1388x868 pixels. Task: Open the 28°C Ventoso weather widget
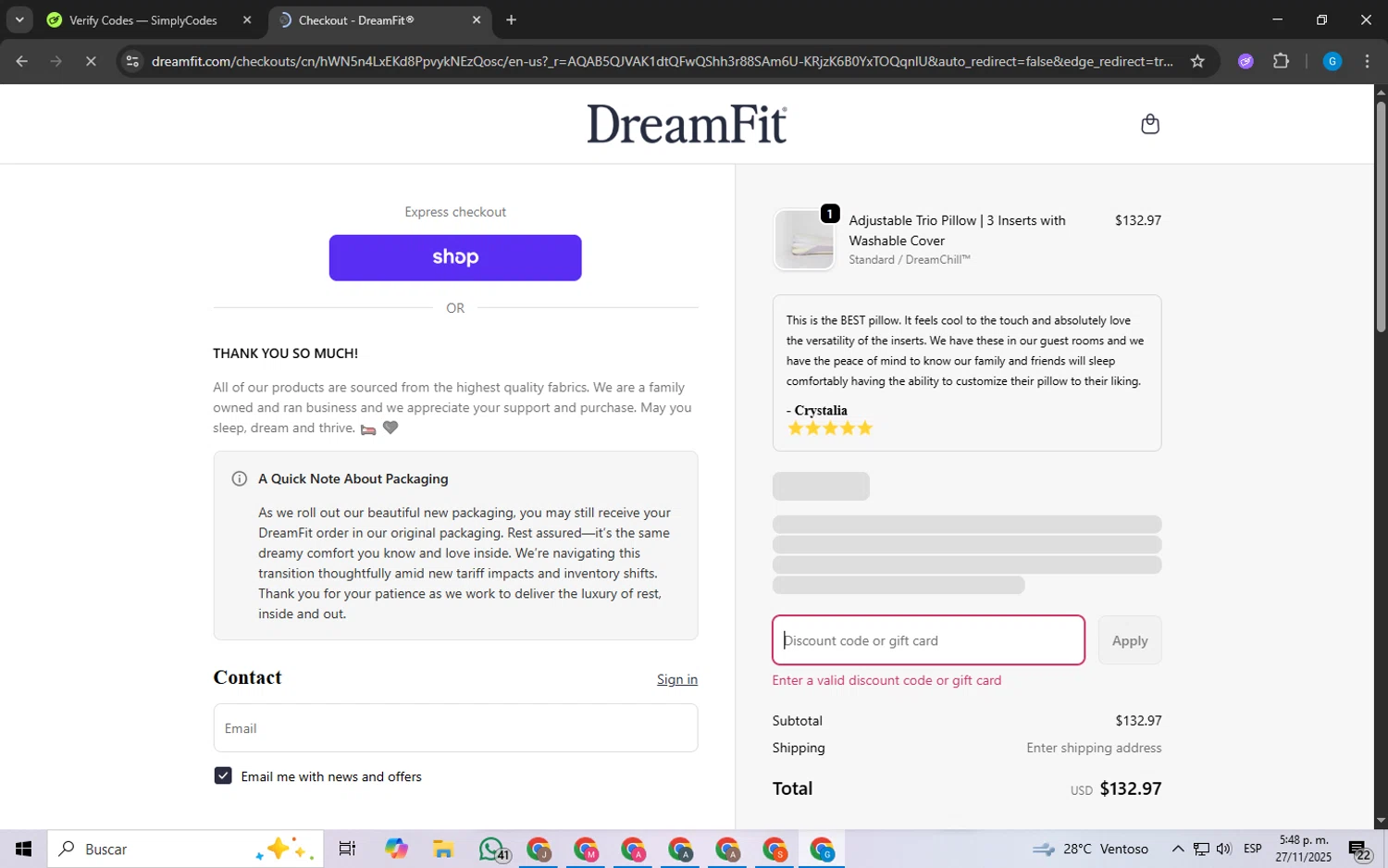[1090, 849]
